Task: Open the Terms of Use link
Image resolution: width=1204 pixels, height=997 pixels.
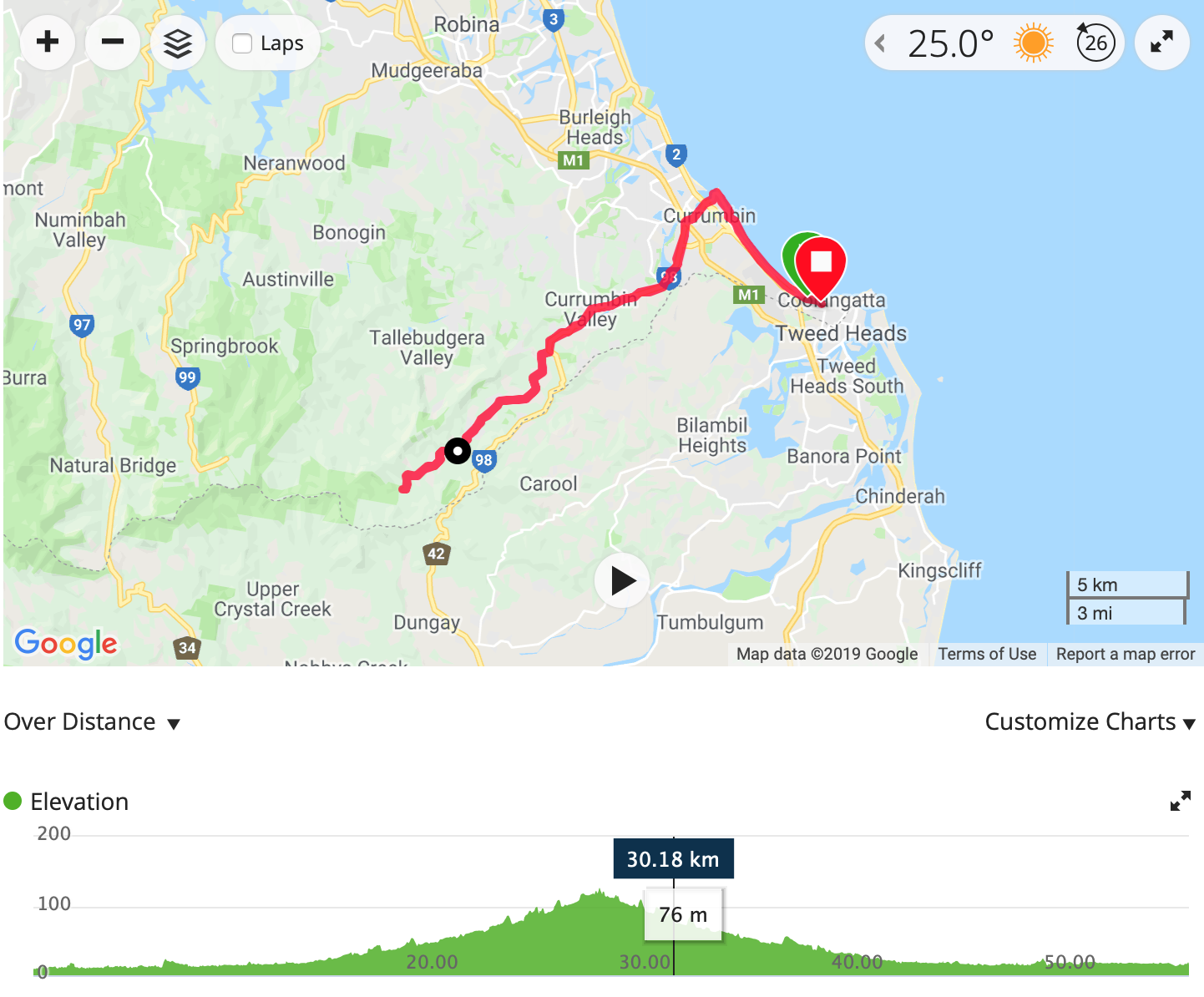Action: [987, 654]
